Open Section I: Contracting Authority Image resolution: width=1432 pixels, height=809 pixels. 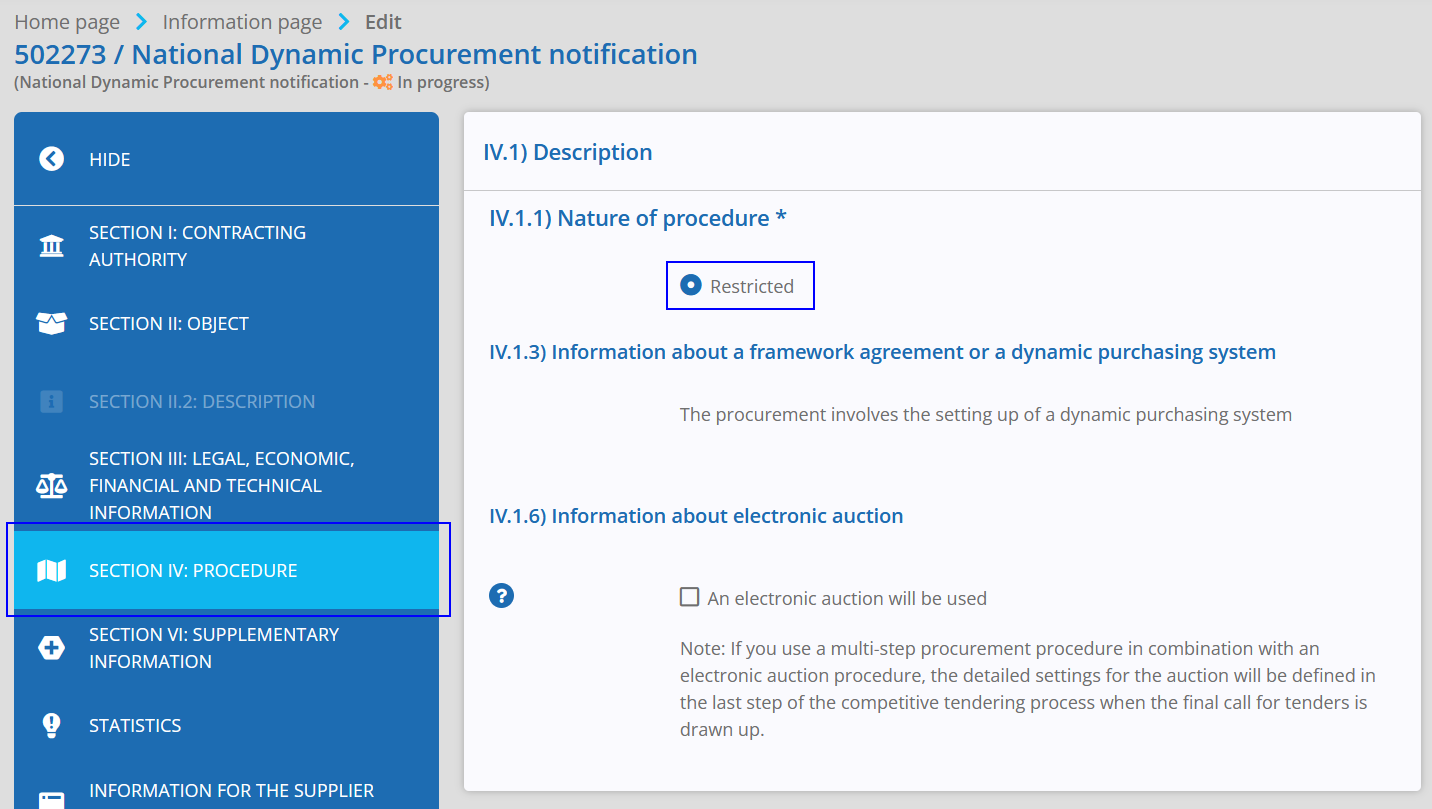click(197, 245)
